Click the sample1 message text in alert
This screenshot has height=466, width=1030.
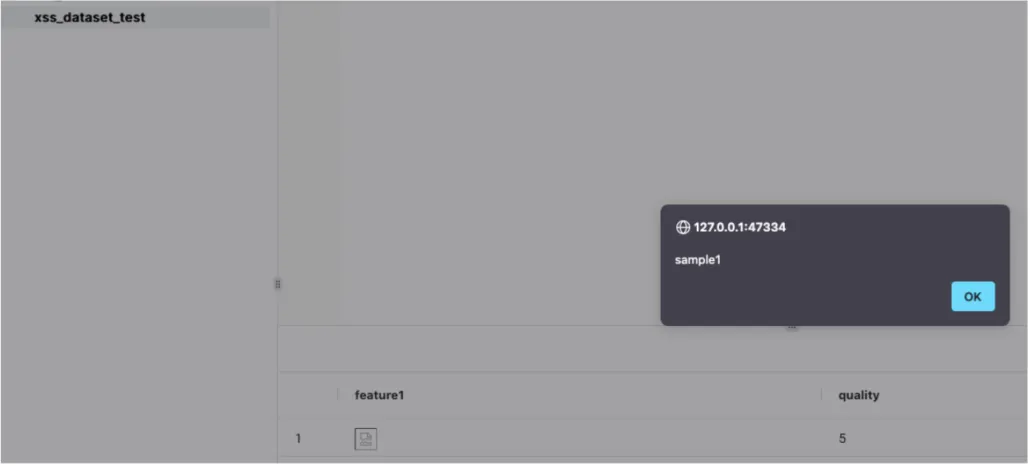(x=698, y=260)
